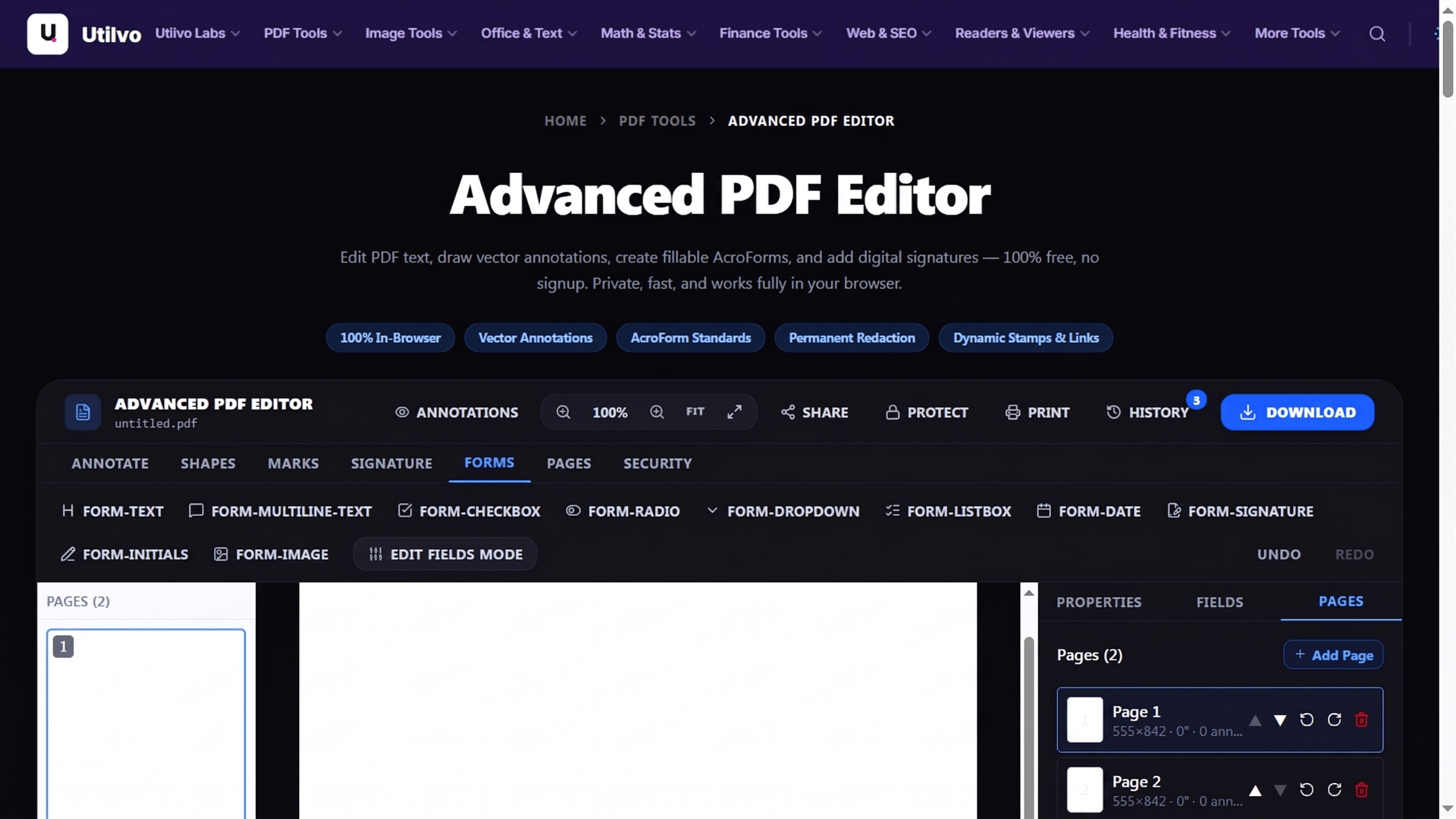Switch to the Annotate tab
Screen dimensions: 1456x819
pos(110,463)
